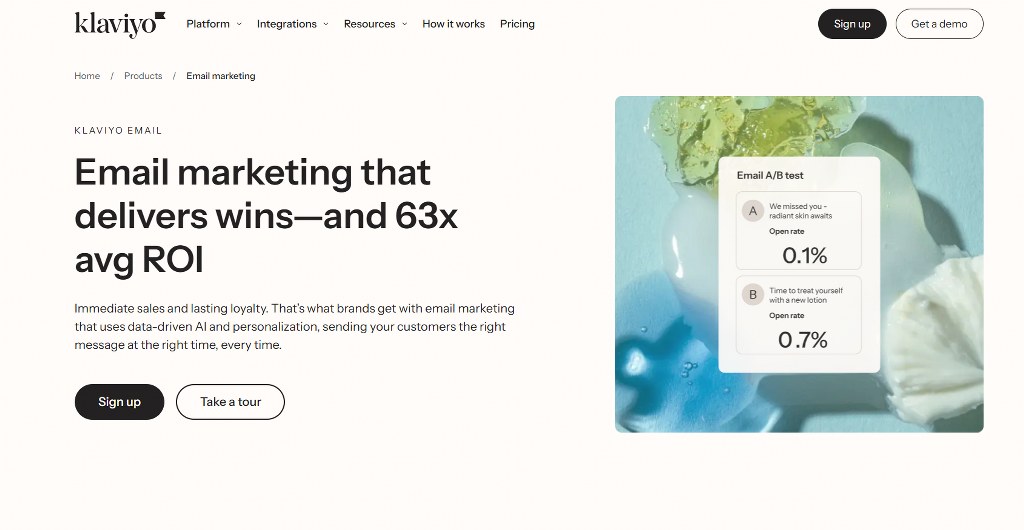Click the KLAVIYO EMAIL eyebrow label
1024x530 pixels.
(118, 131)
